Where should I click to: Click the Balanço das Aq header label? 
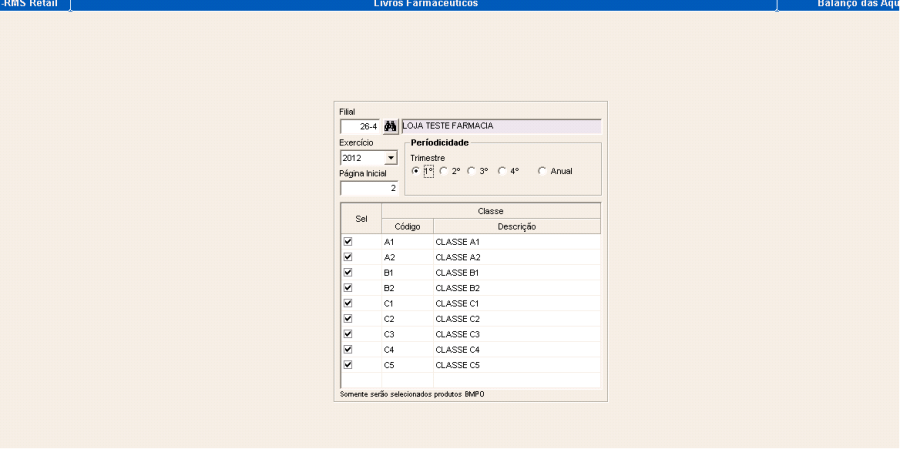click(x=858, y=3)
